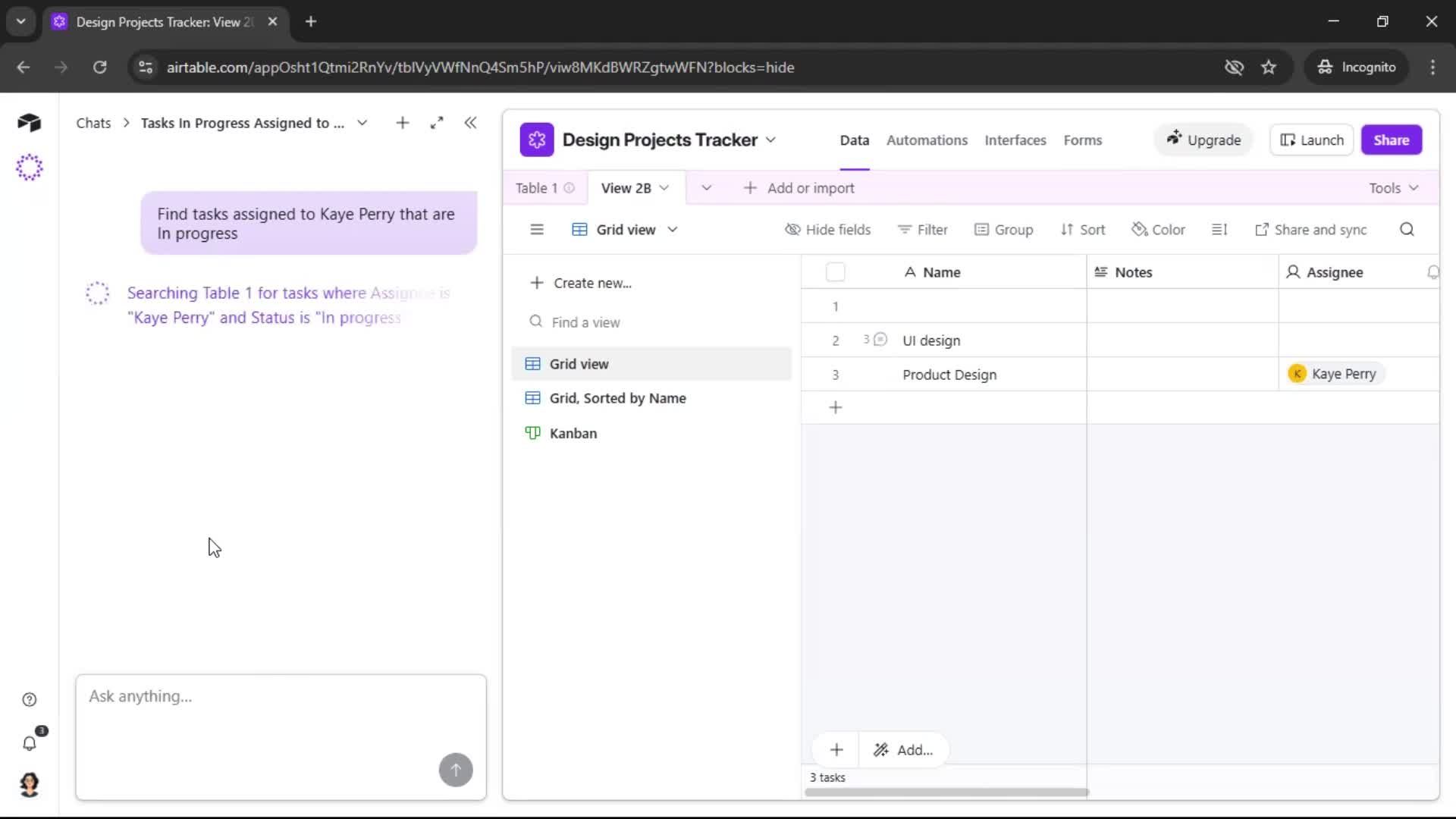Switch to the Automations tab
This screenshot has height=819, width=1456.
pos(927,140)
